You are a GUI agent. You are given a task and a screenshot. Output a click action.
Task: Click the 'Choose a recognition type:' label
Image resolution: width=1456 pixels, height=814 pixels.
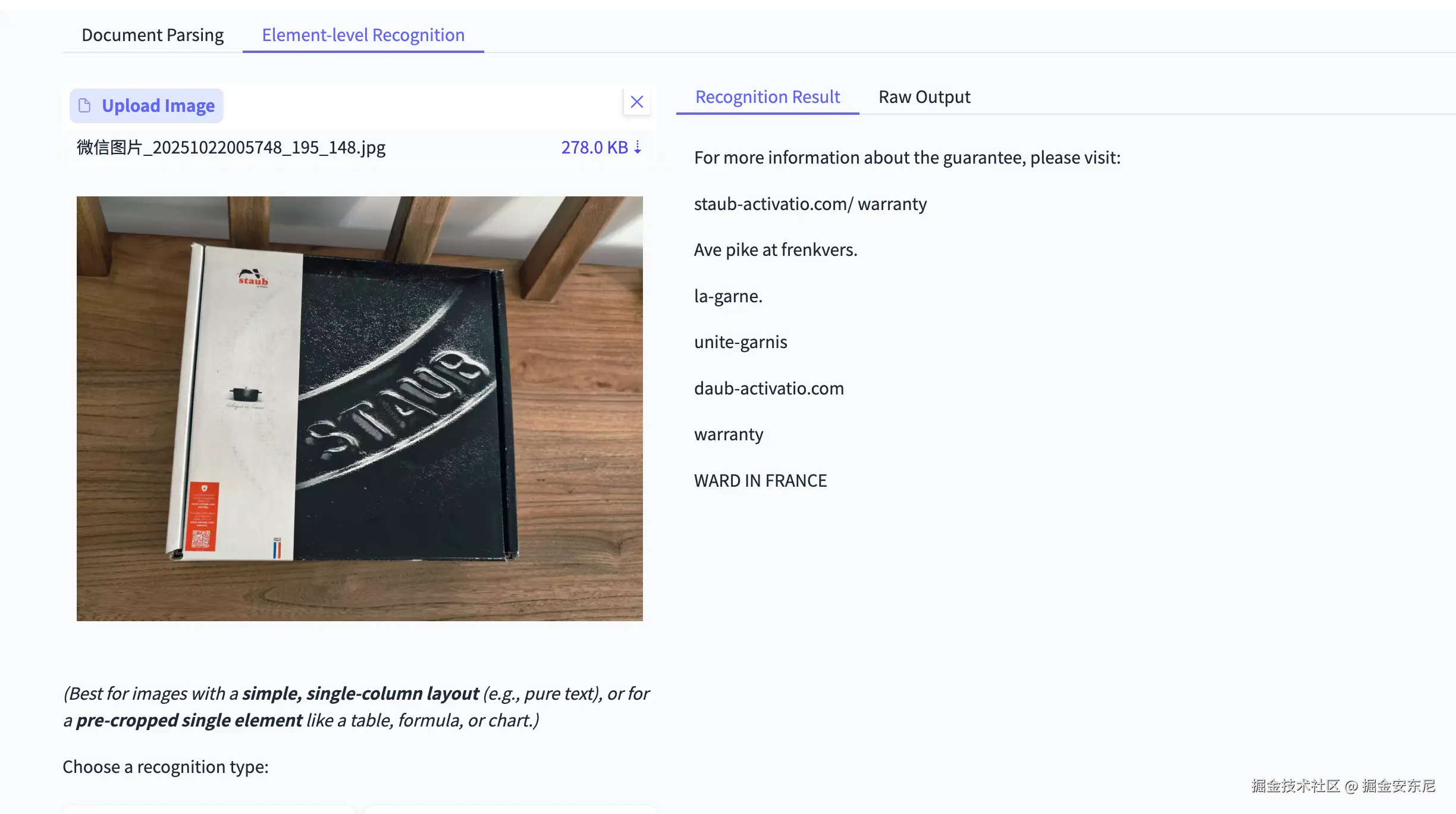point(165,766)
